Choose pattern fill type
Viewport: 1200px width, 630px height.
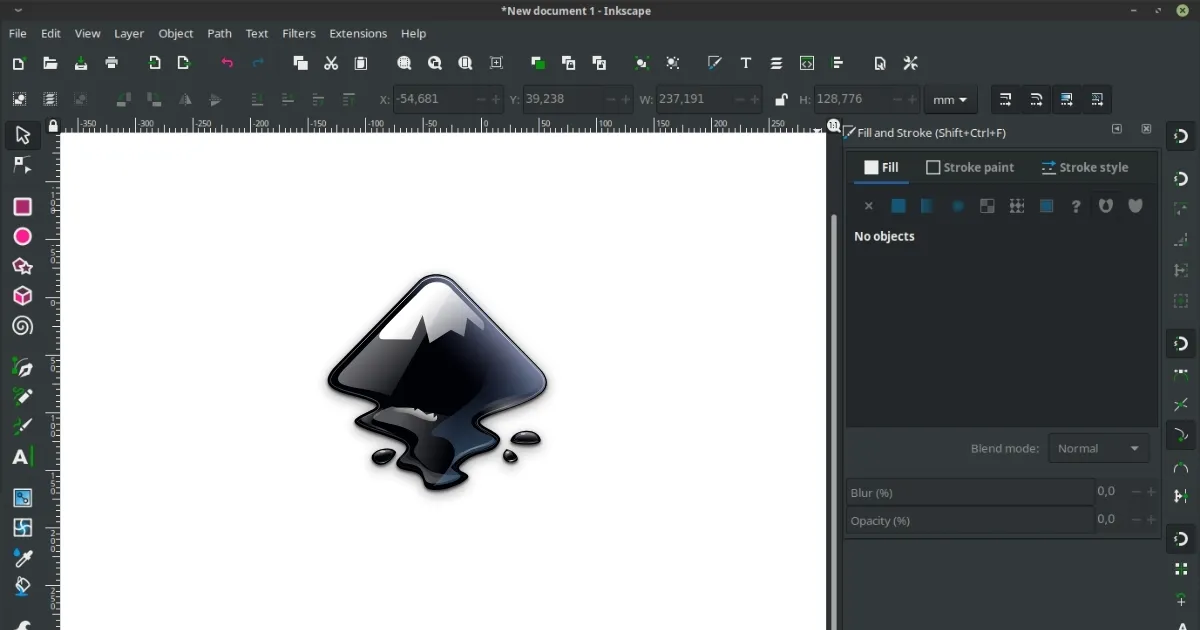coord(1017,206)
